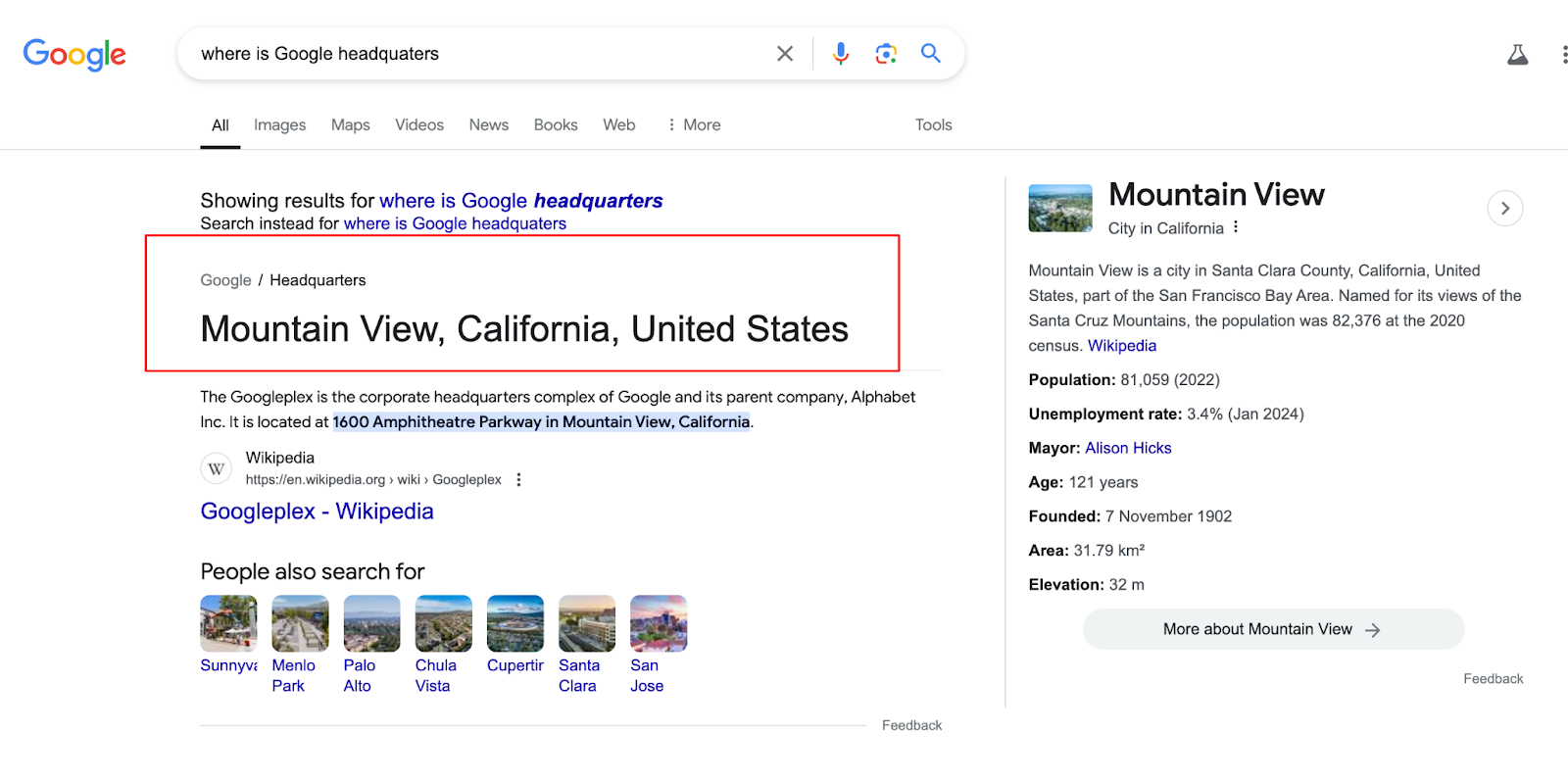Open the Tools options
This screenshot has height=781, width=1568.
pyautogui.click(x=934, y=124)
